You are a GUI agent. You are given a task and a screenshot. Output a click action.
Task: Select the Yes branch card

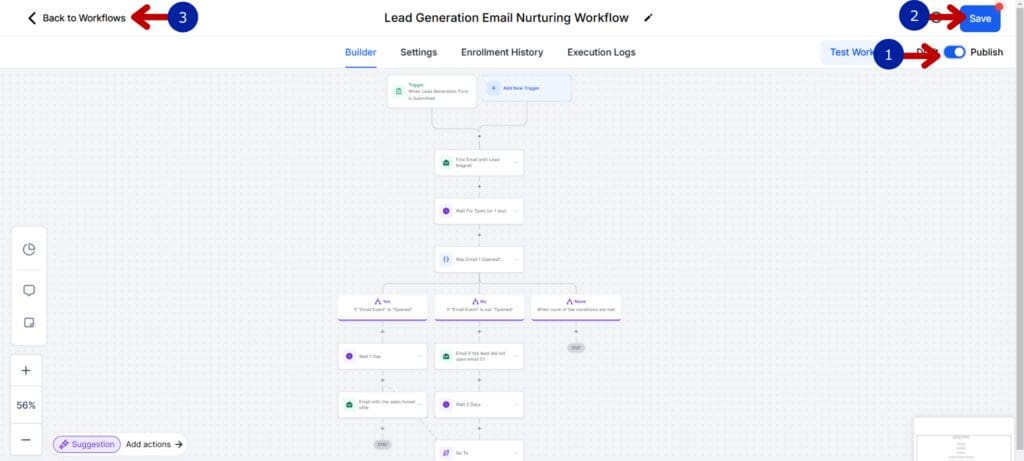click(x=383, y=308)
